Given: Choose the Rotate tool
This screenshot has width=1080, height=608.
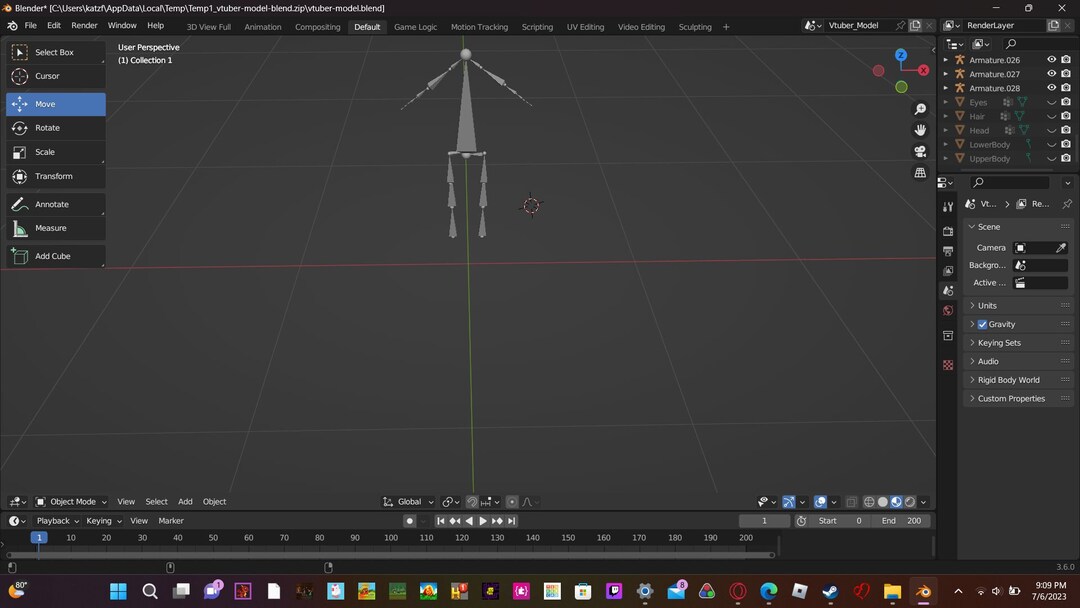Looking at the screenshot, I should [56, 128].
